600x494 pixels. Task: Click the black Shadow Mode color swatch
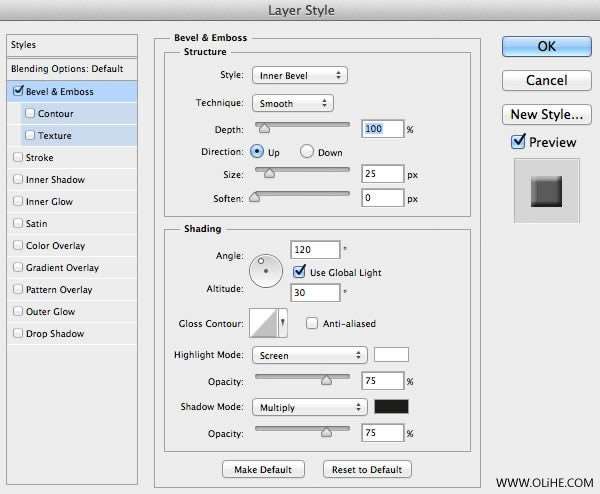coord(391,407)
